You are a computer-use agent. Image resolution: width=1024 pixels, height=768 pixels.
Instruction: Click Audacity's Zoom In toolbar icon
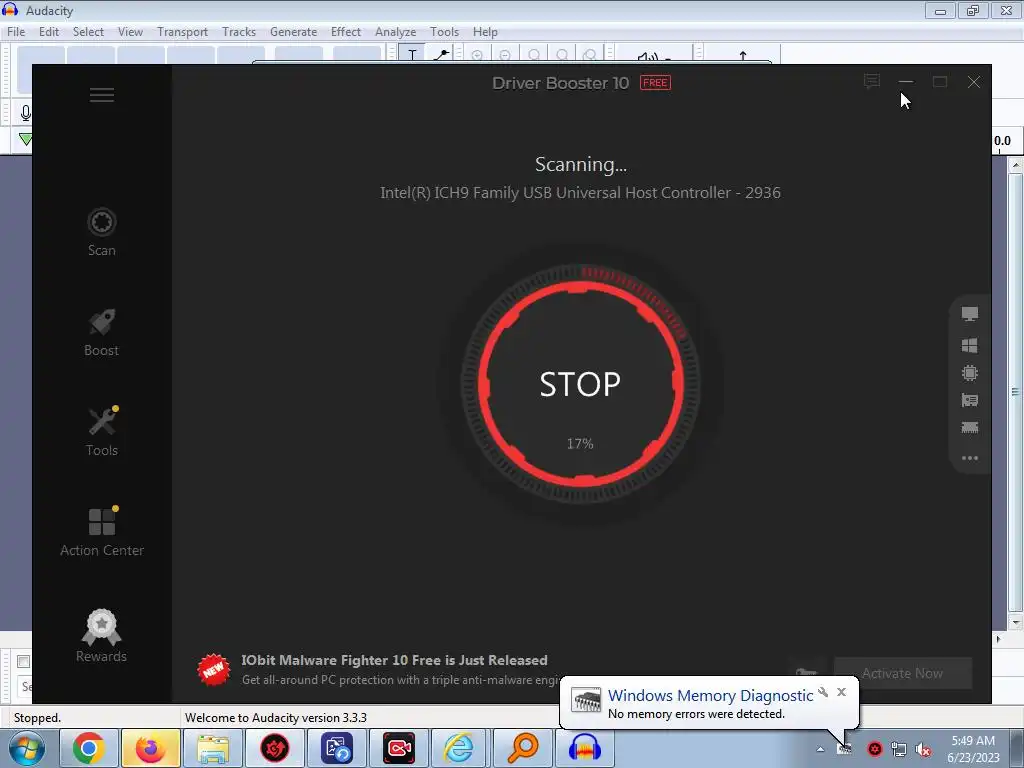coord(477,56)
